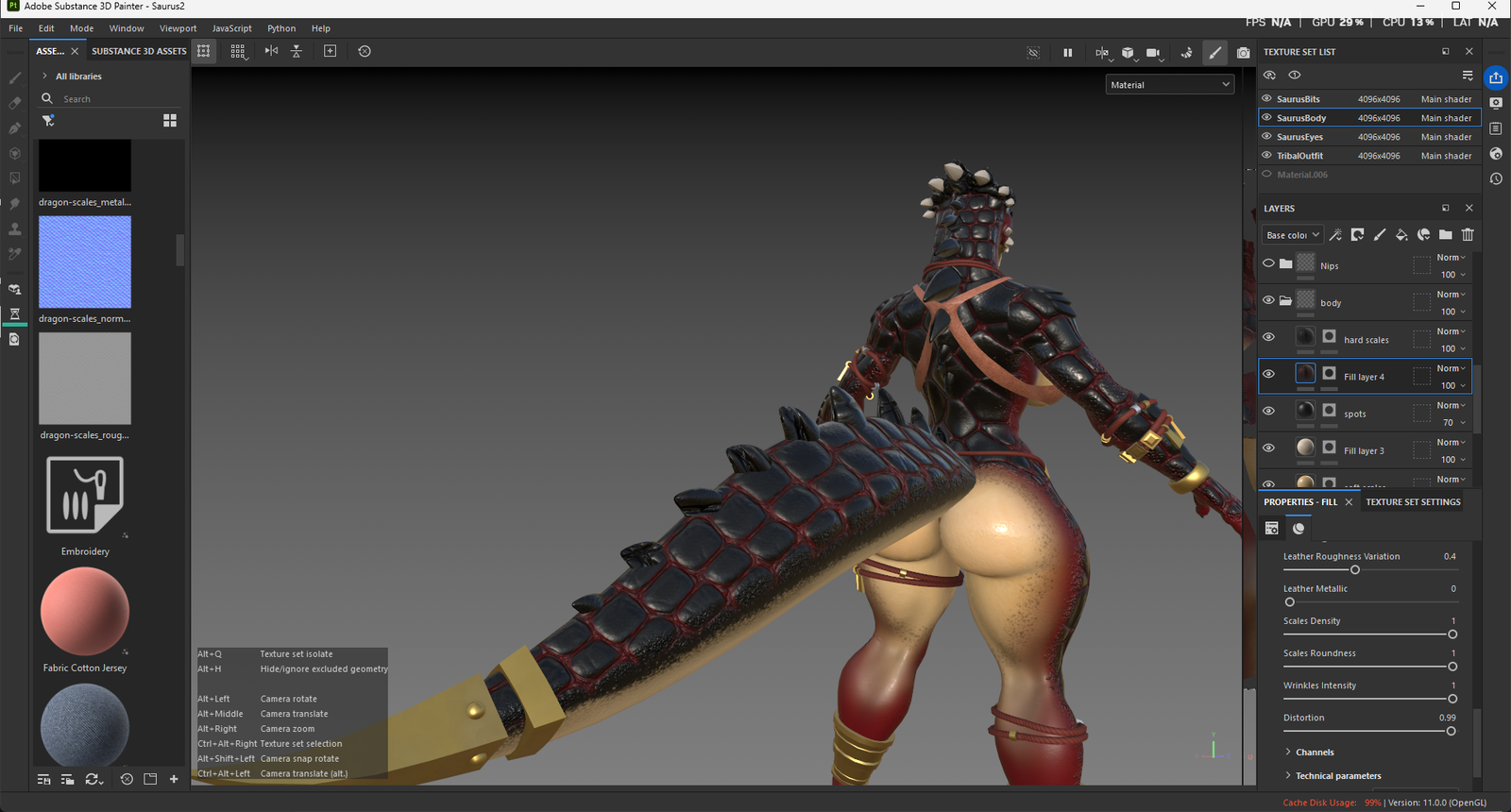Open the Material viewport mode dropdown
Viewport: 1511px width, 812px height.
coord(1170,85)
